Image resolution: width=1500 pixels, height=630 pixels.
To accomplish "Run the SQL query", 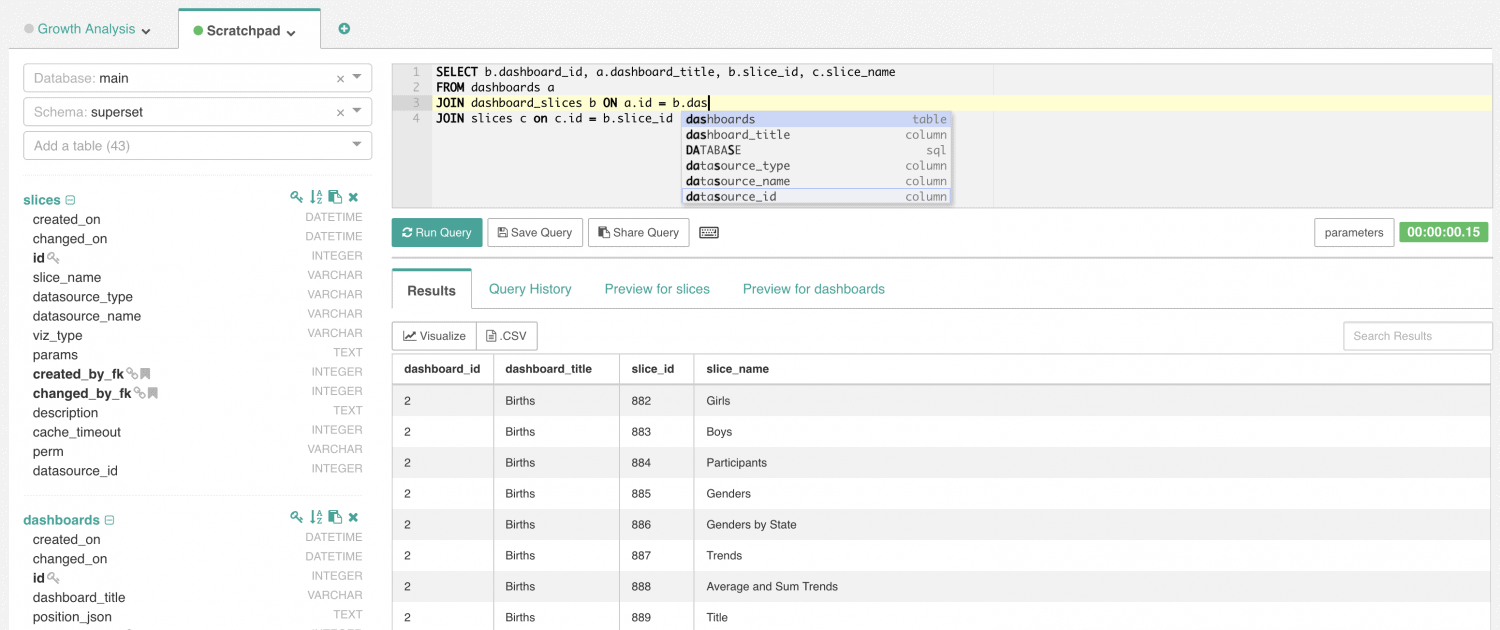I will pyautogui.click(x=437, y=232).
